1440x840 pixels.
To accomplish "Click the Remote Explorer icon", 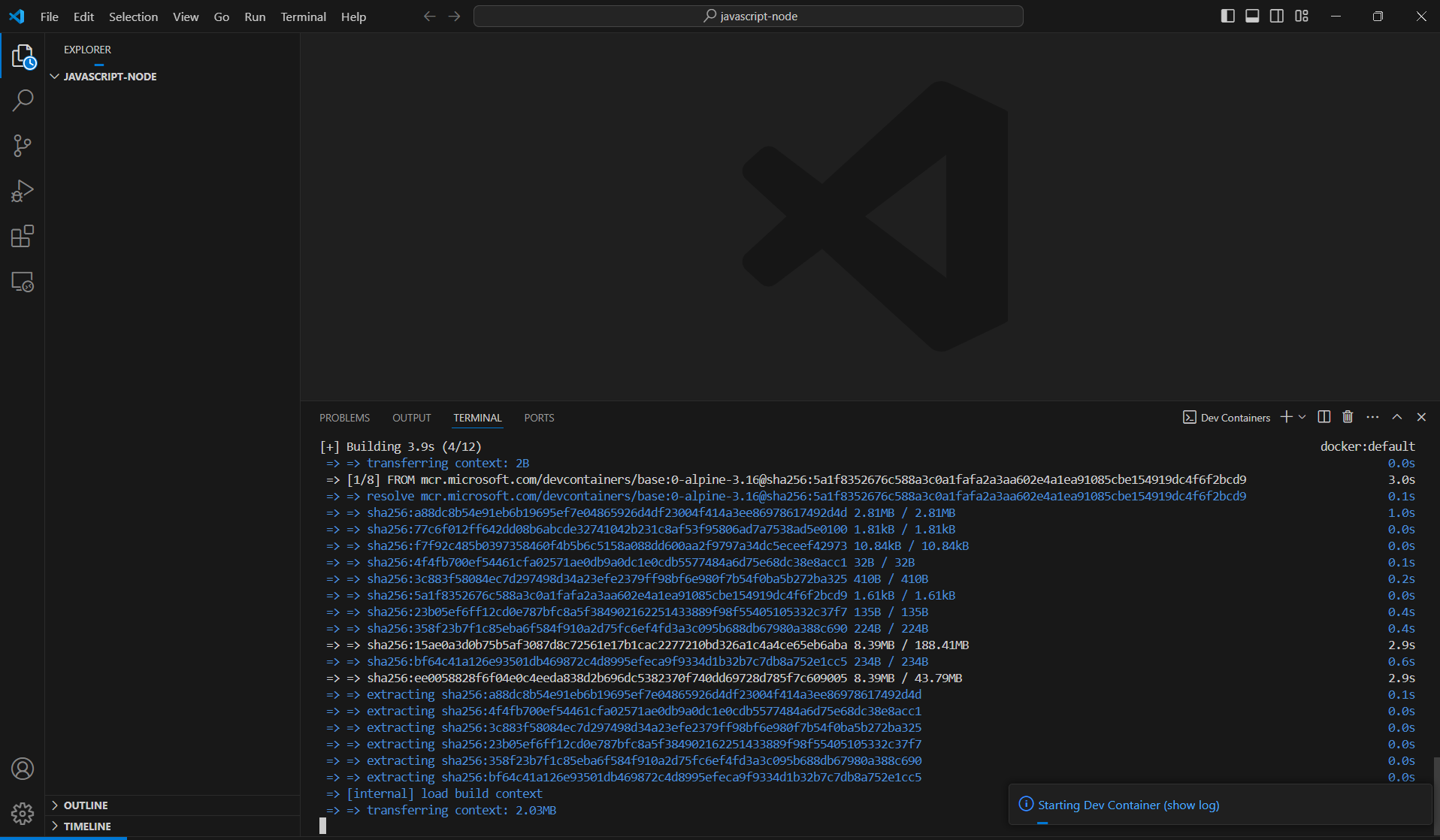I will point(23,282).
